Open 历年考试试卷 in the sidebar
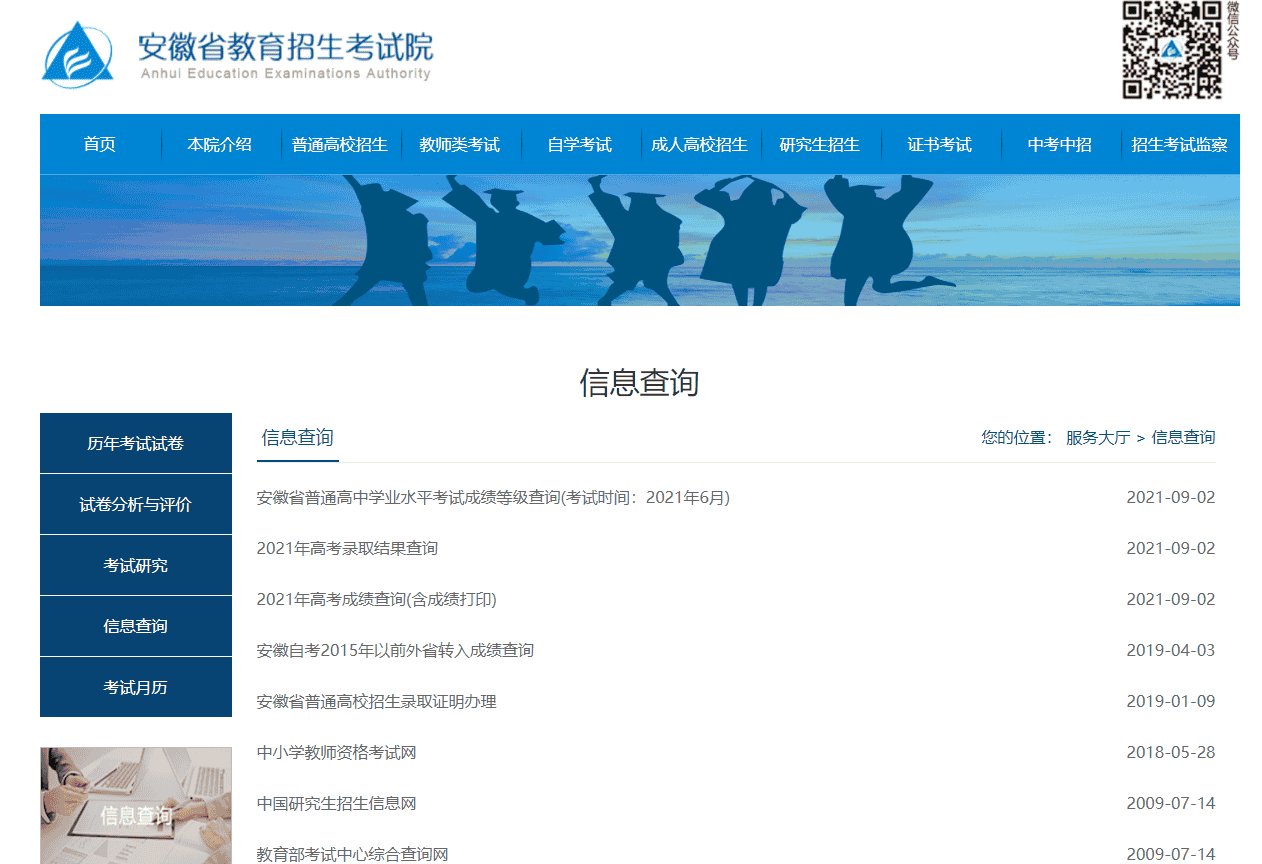 [136, 444]
